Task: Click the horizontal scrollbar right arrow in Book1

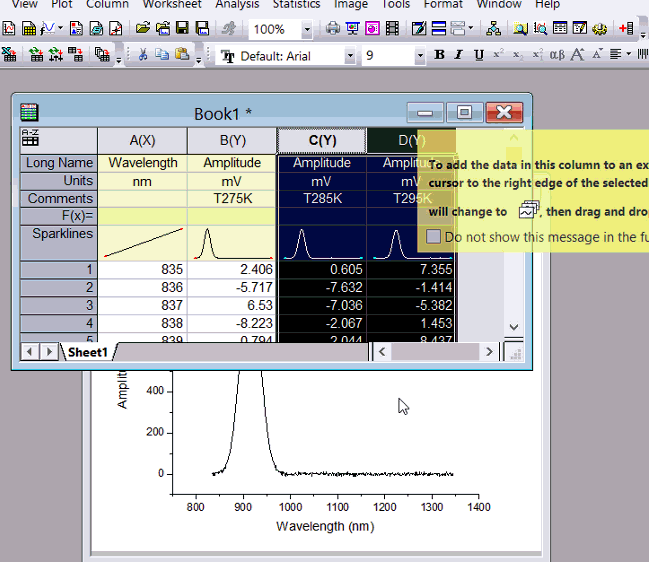Action: tap(489, 352)
